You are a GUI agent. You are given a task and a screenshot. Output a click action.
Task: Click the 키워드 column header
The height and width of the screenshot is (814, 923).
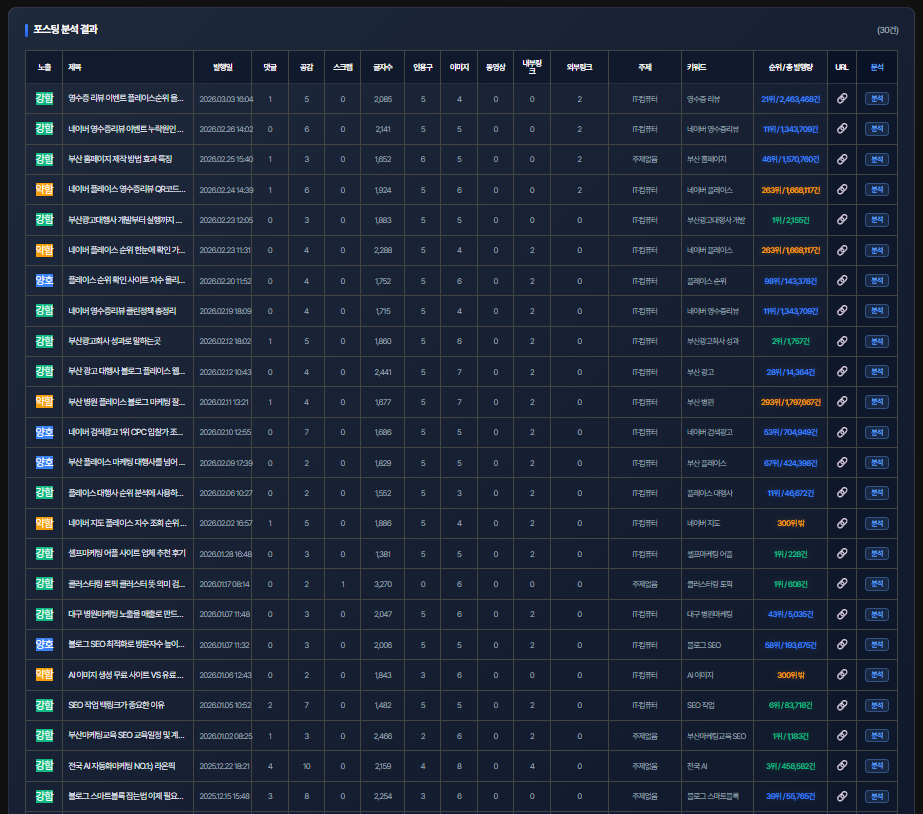point(697,67)
